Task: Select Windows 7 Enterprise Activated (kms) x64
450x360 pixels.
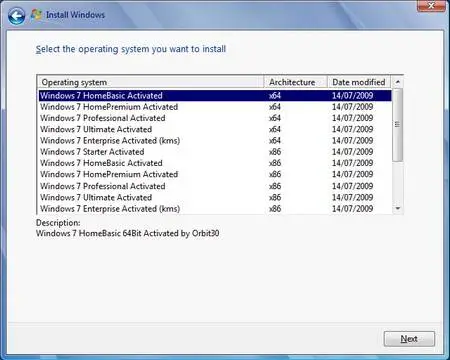Action: (215, 141)
